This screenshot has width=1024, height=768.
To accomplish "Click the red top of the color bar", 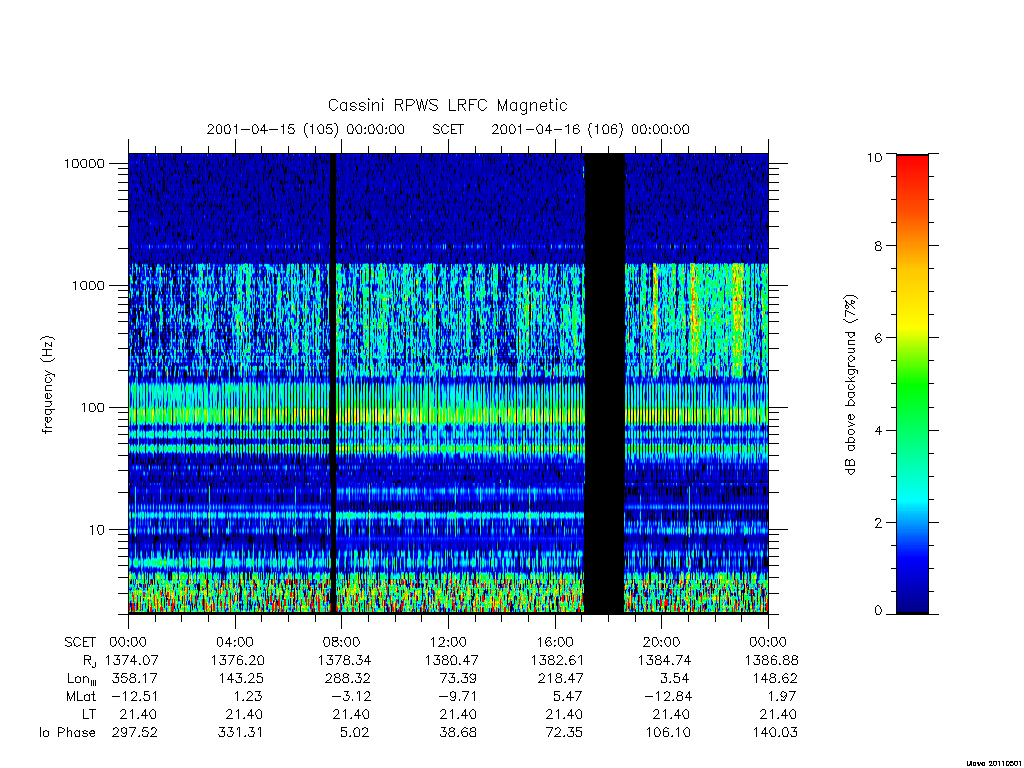I will click(912, 165).
